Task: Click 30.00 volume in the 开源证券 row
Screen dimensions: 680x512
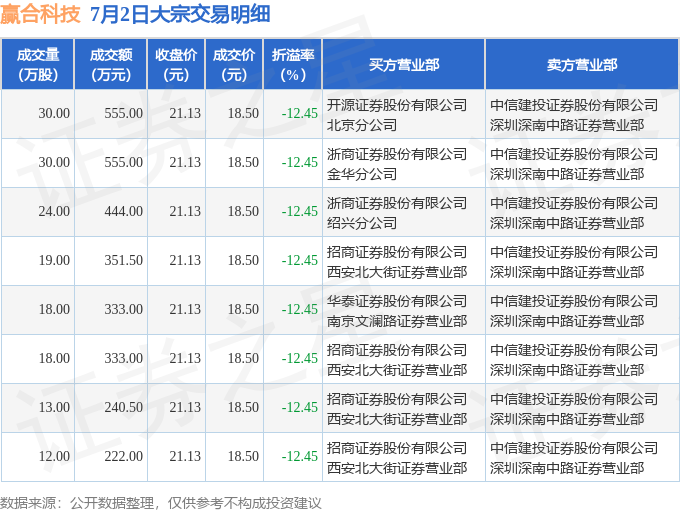Action: pyautogui.click(x=54, y=113)
